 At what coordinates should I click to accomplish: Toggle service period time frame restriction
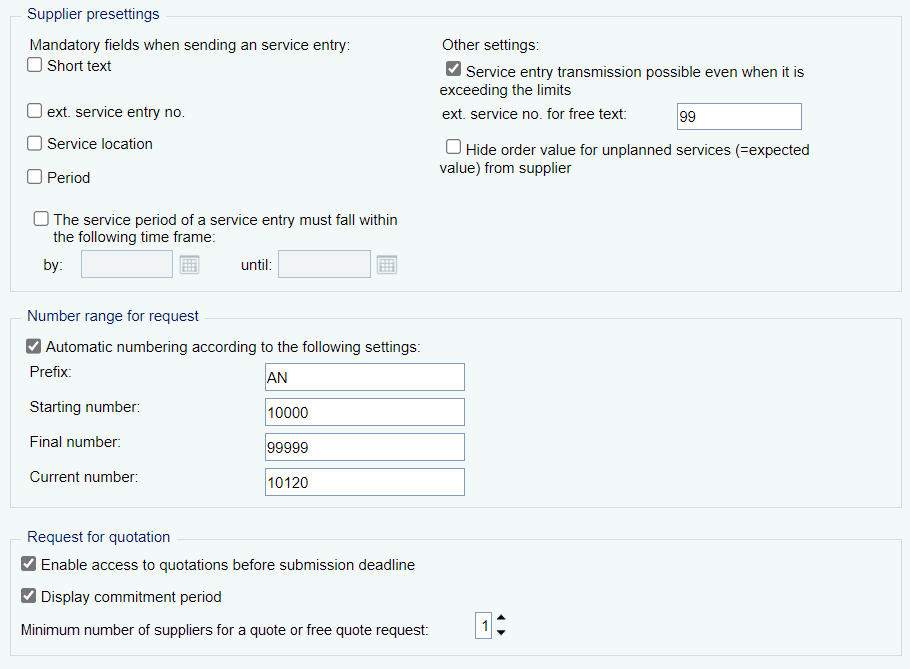coord(41,220)
